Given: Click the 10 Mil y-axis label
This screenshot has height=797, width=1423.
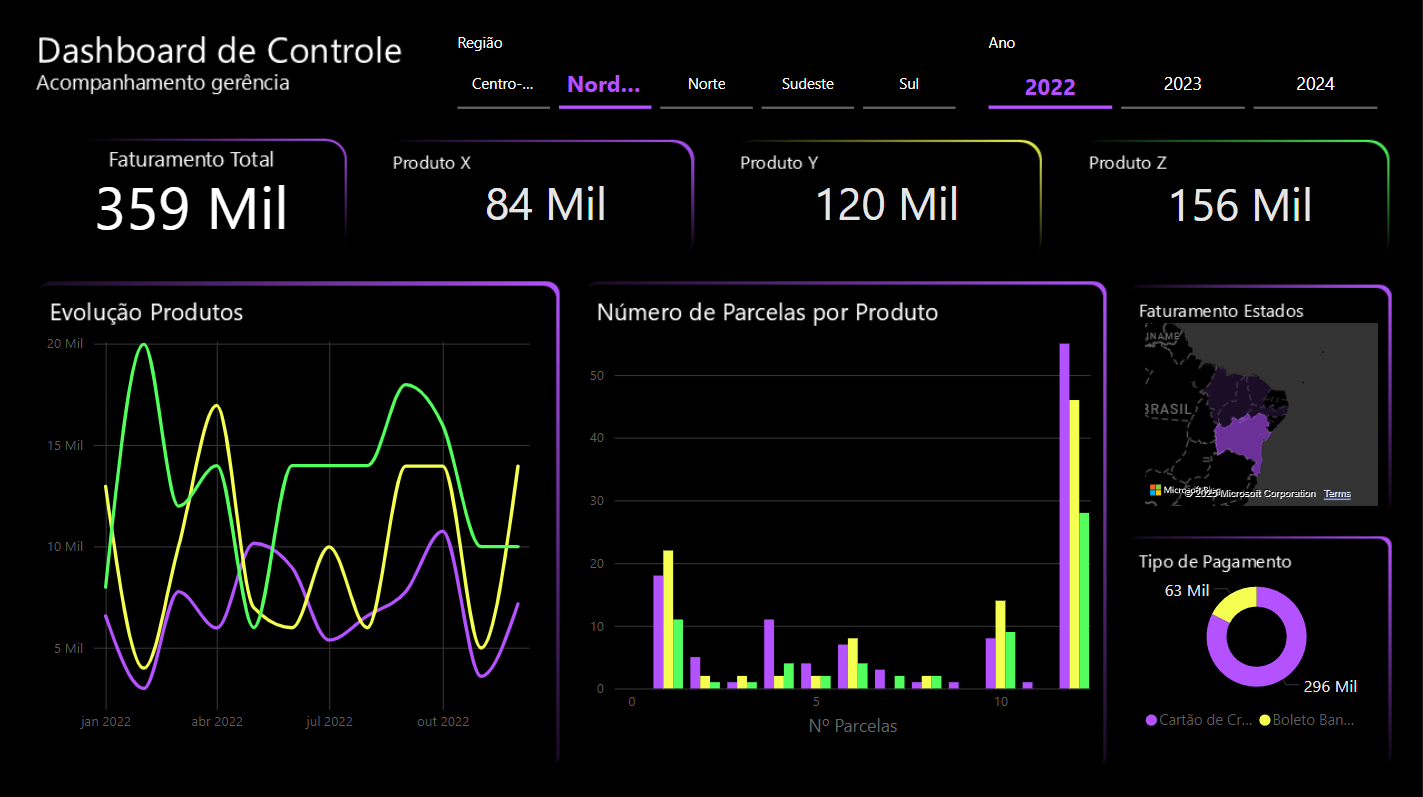Looking at the screenshot, I should click(x=66, y=547).
